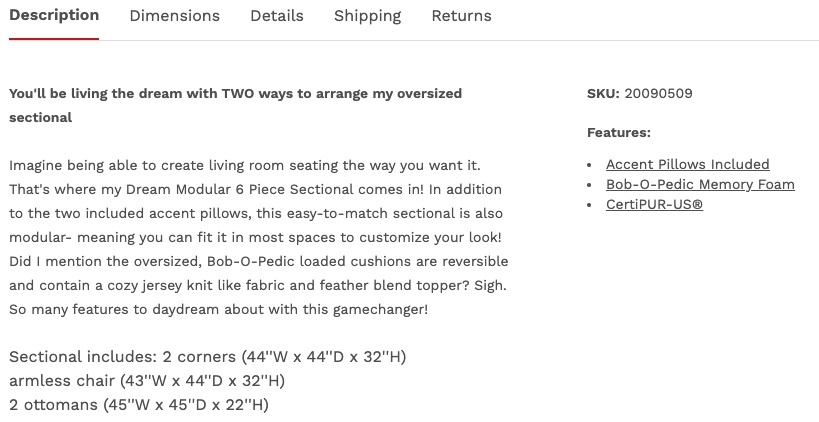Image resolution: width=819 pixels, height=422 pixels.
Task: Select the Shipping tab
Action: point(367,16)
